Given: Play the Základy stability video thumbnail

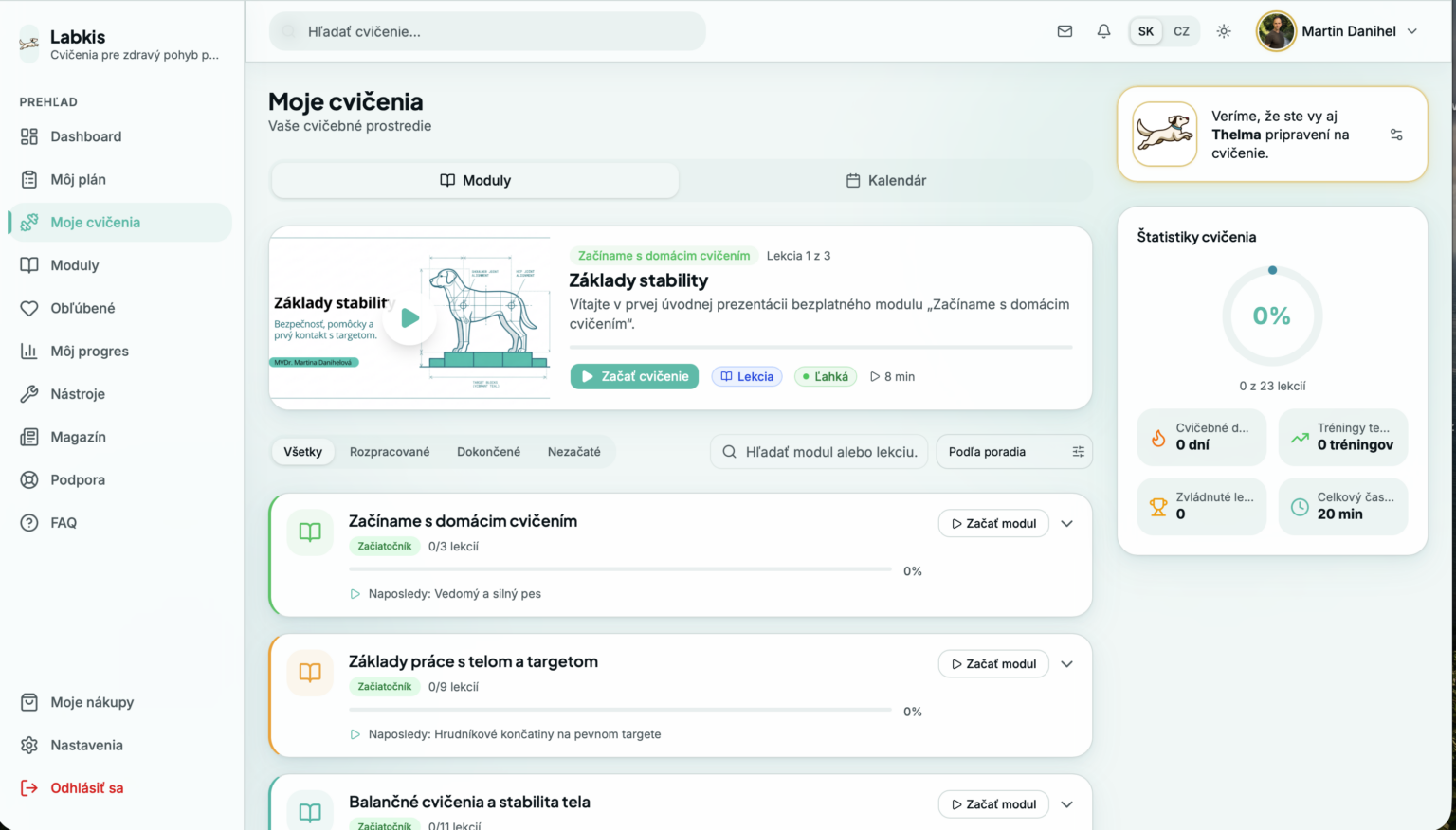Looking at the screenshot, I should point(410,317).
